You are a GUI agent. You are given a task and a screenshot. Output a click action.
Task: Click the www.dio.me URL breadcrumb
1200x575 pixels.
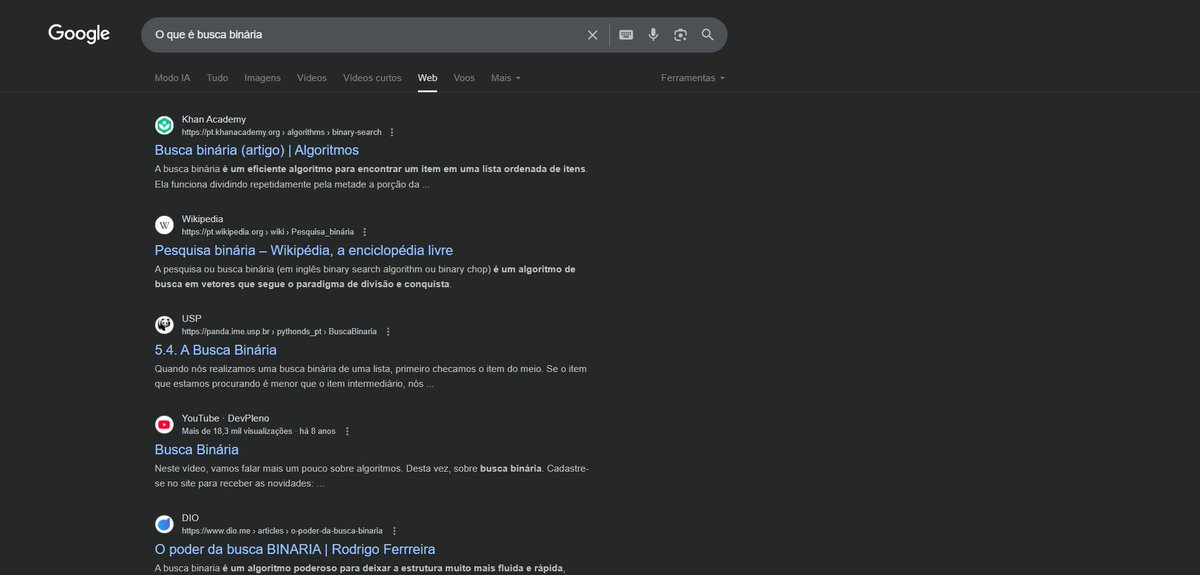[x=283, y=531]
